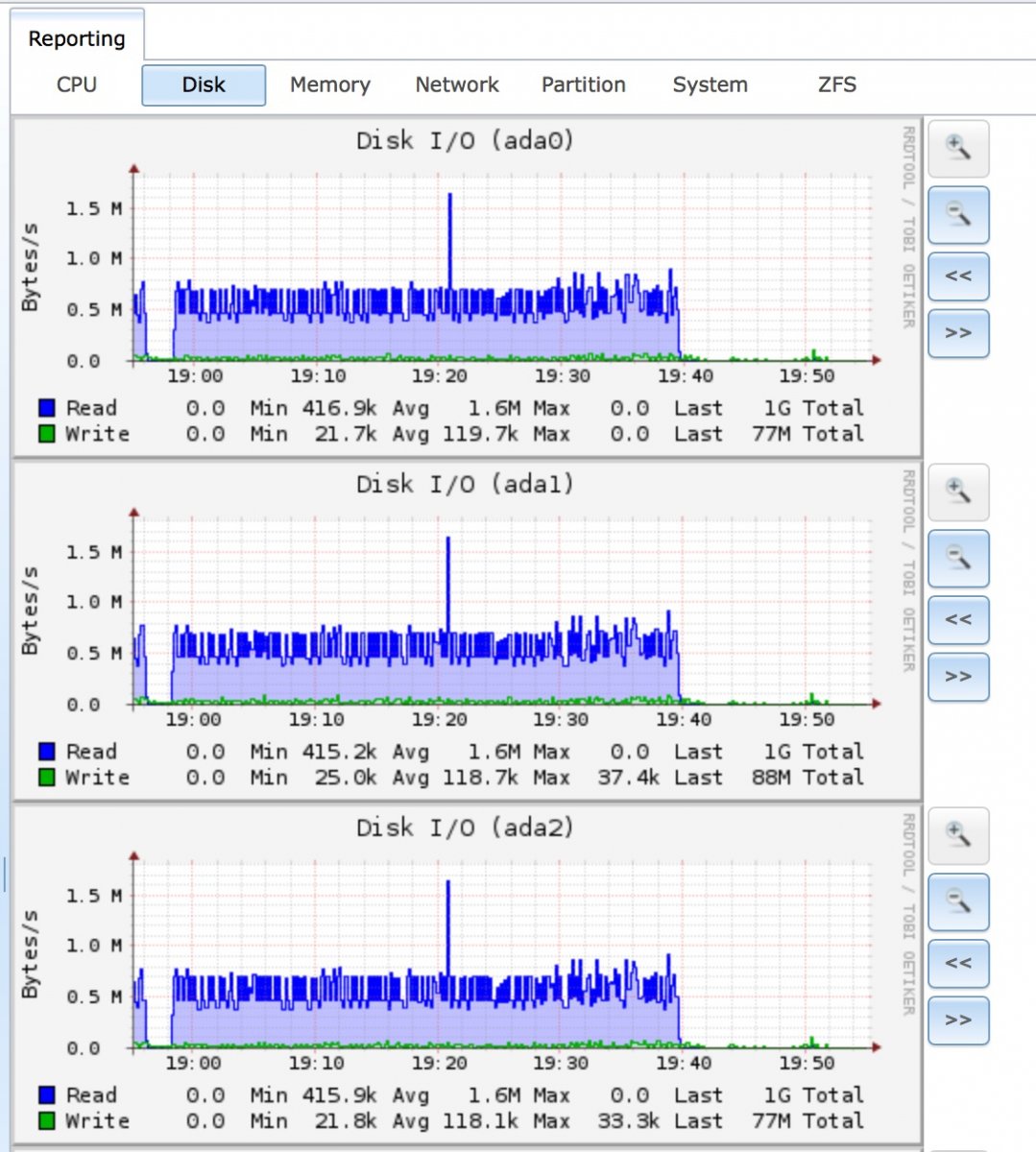
Task: Click the Disk I/O (ada1) graph plot
Action: [502, 612]
